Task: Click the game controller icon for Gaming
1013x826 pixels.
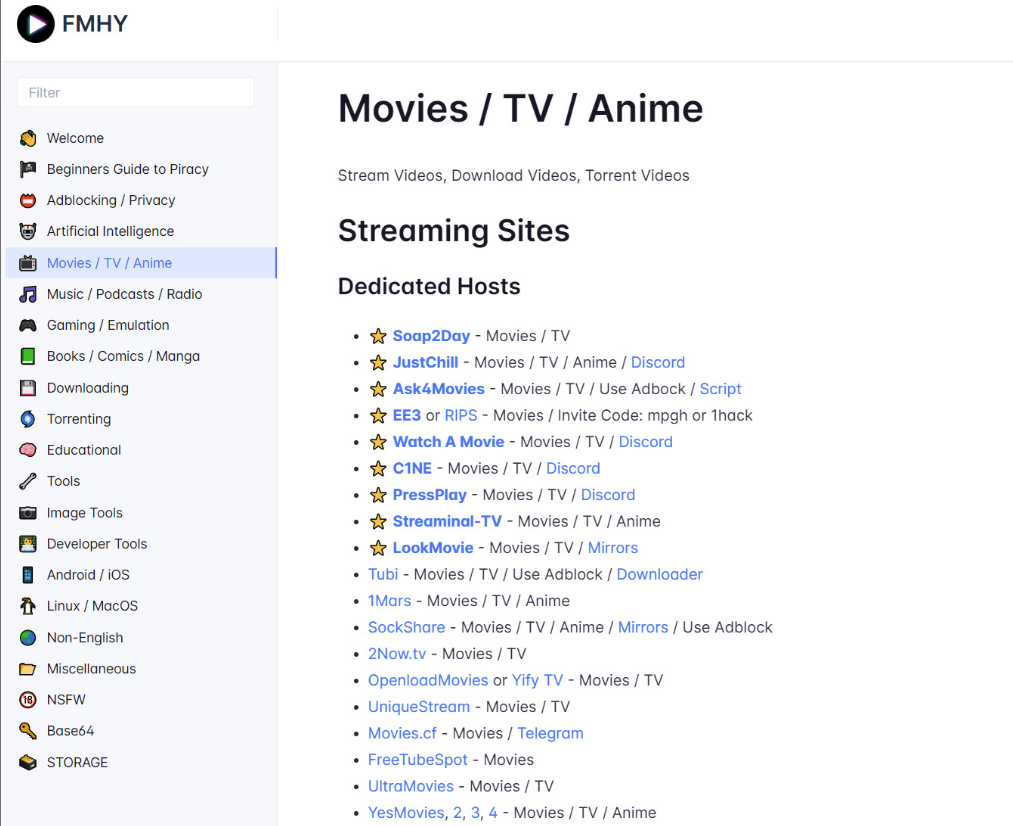Action: click(28, 325)
